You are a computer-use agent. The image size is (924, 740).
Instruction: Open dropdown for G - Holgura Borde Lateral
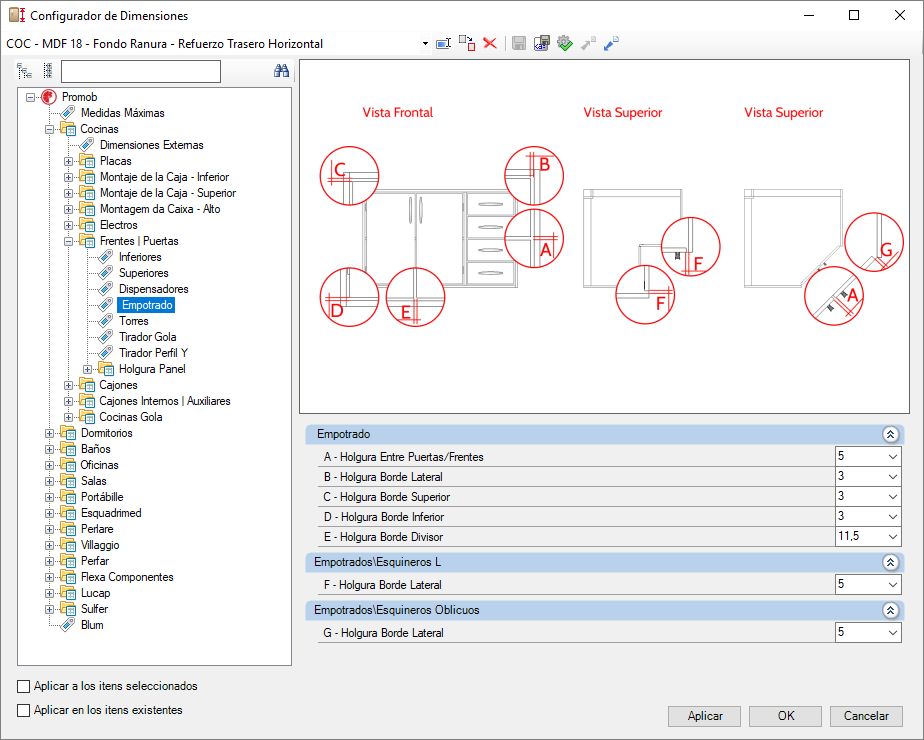893,633
